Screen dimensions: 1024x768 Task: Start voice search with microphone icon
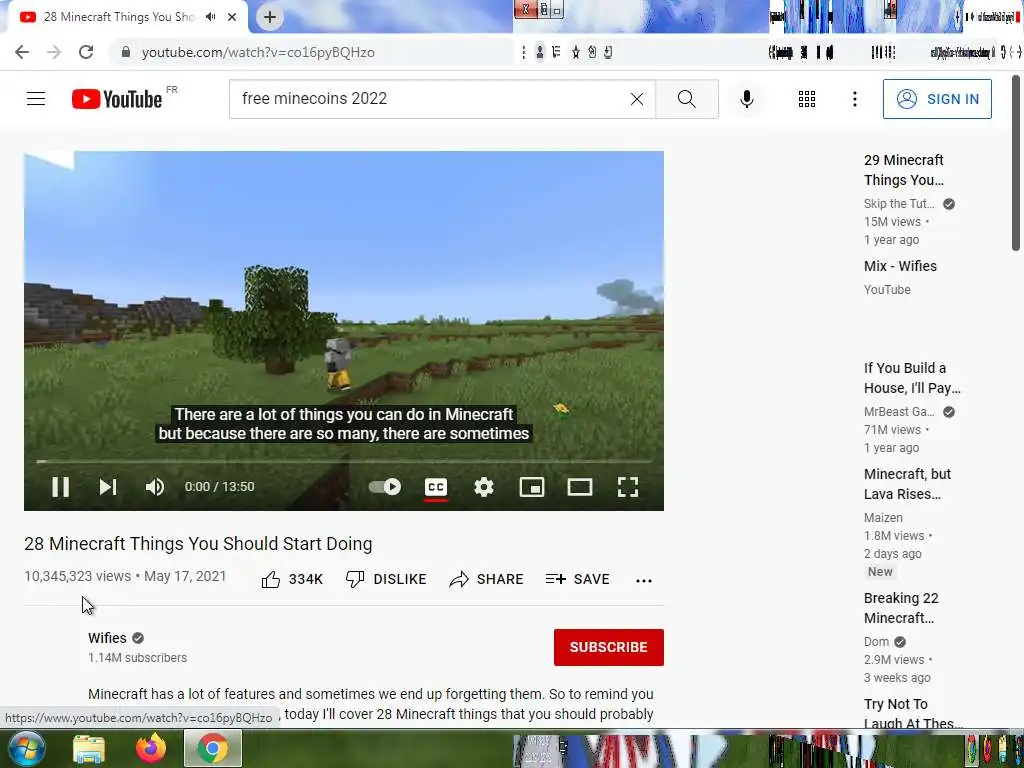[x=747, y=99]
